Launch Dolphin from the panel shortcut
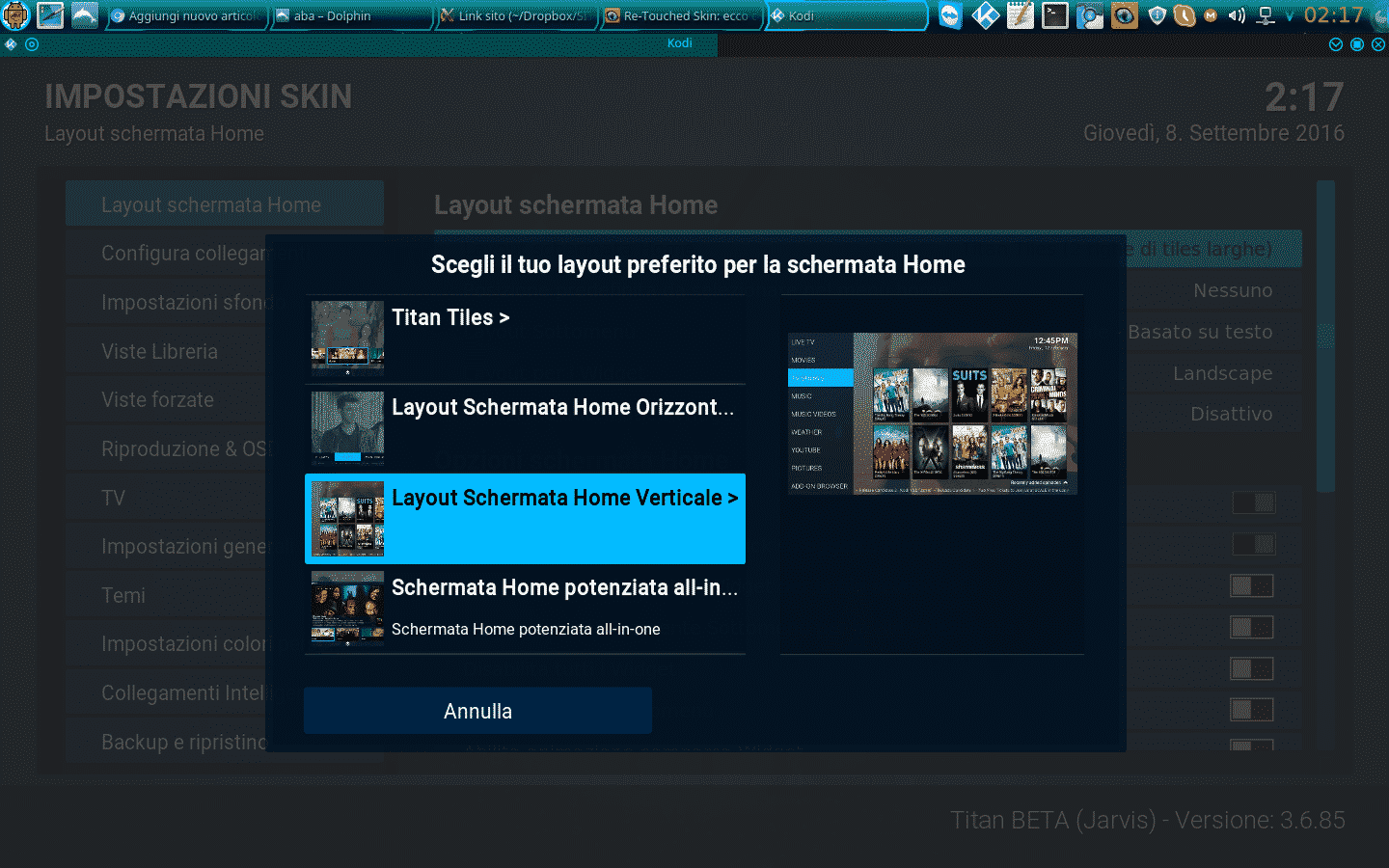The width and height of the screenshot is (1389, 868). tap(85, 15)
